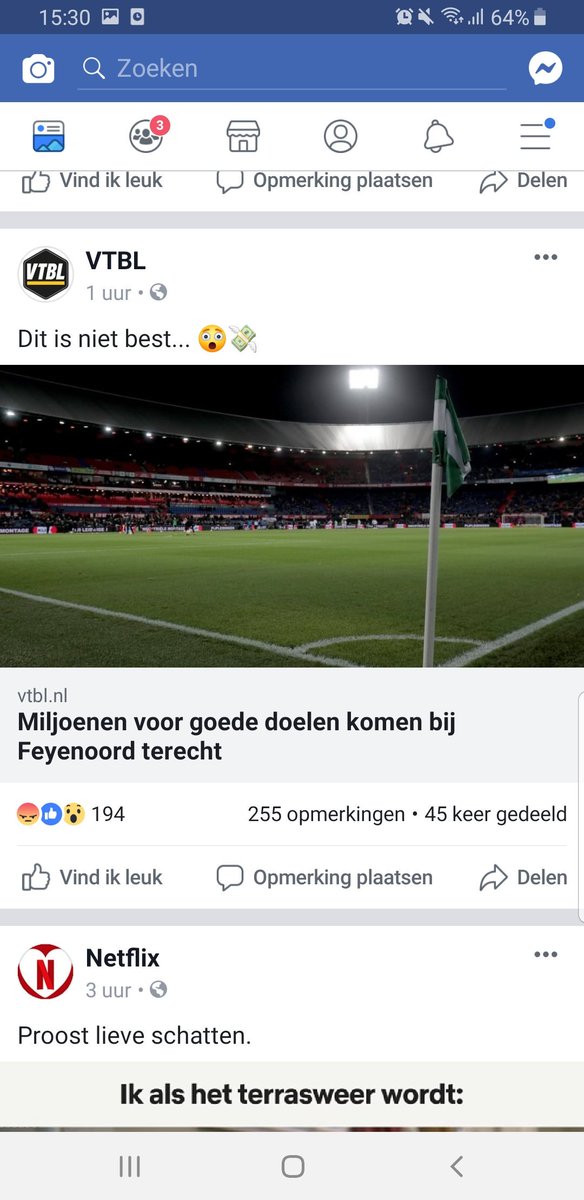Tap the Zoeken search field
The height and width of the screenshot is (1200, 584).
(x=293, y=69)
